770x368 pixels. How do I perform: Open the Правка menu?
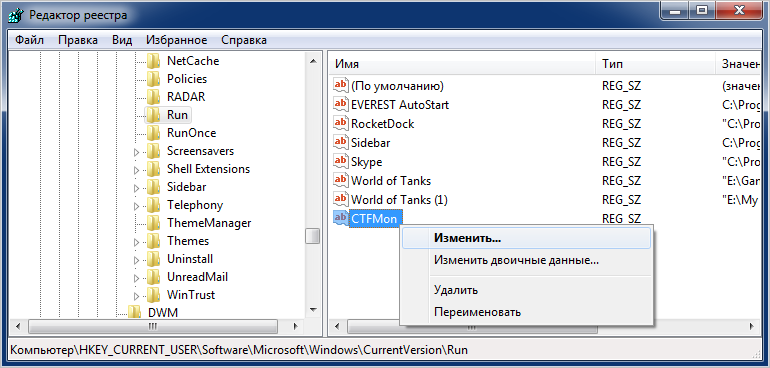click(78, 40)
